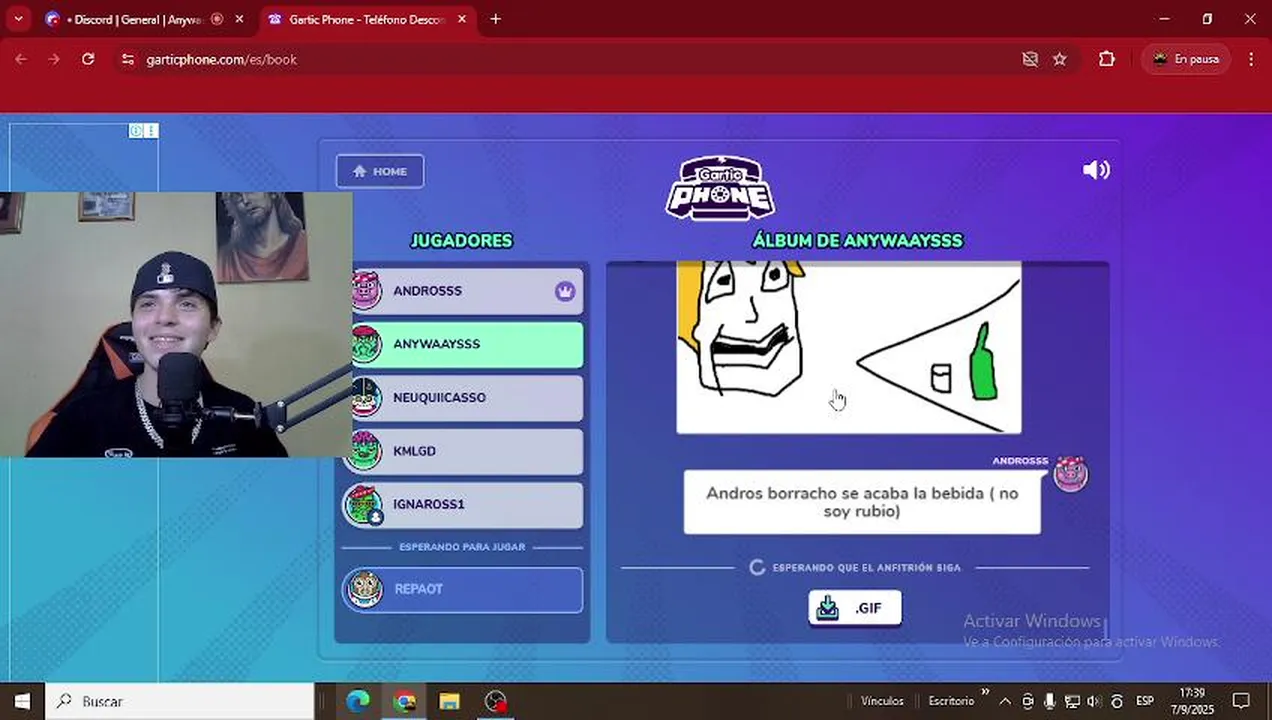Reload the Gartic Phone page

coord(88,59)
